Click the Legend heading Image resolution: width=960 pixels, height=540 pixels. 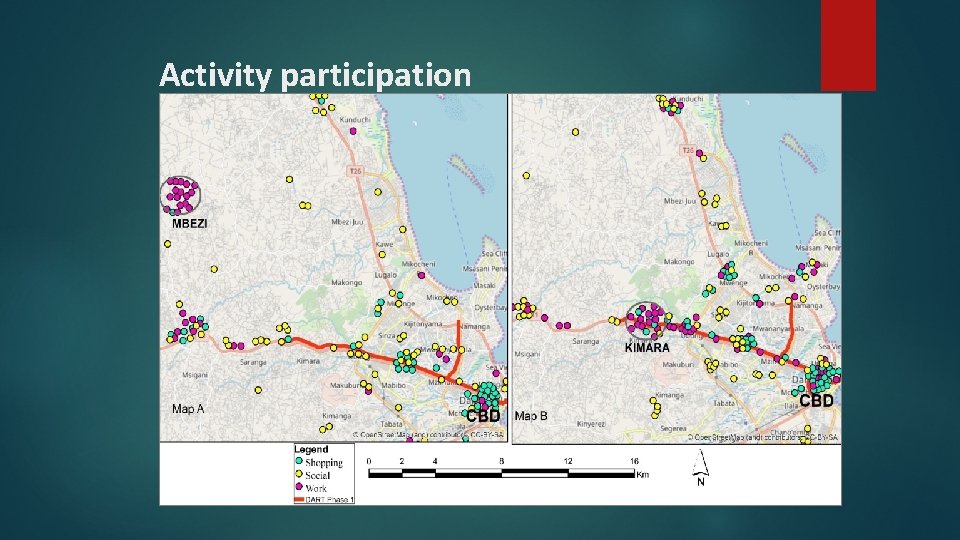311,449
